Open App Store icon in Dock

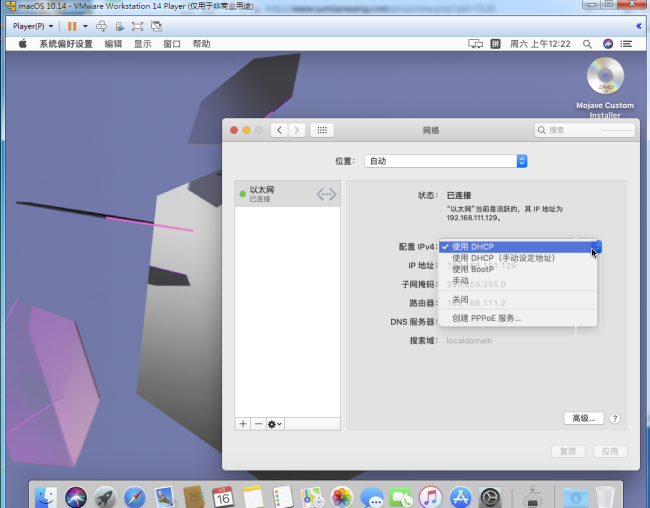click(460, 497)
